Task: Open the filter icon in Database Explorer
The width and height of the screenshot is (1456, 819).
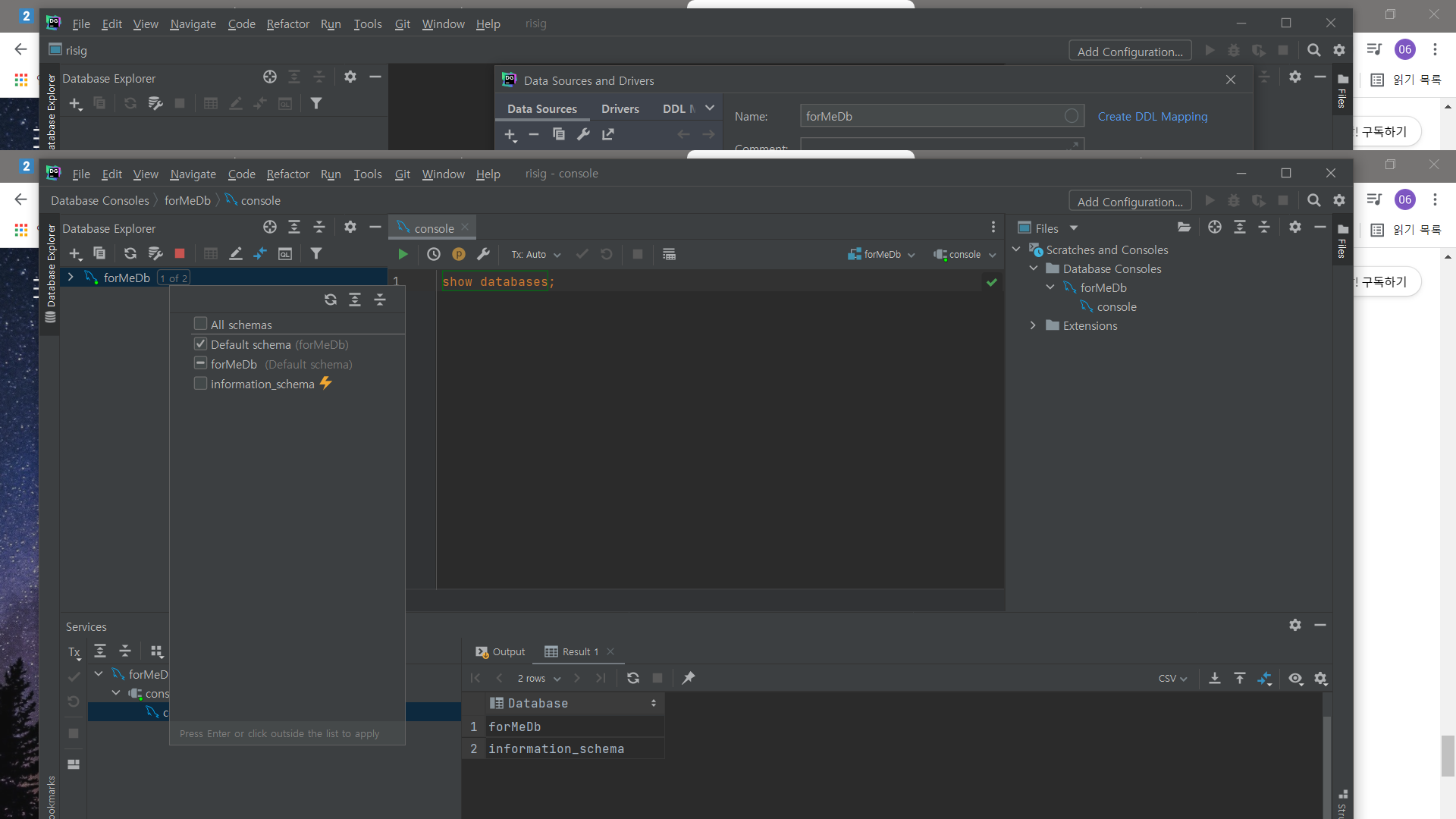Action: point(316,253)
